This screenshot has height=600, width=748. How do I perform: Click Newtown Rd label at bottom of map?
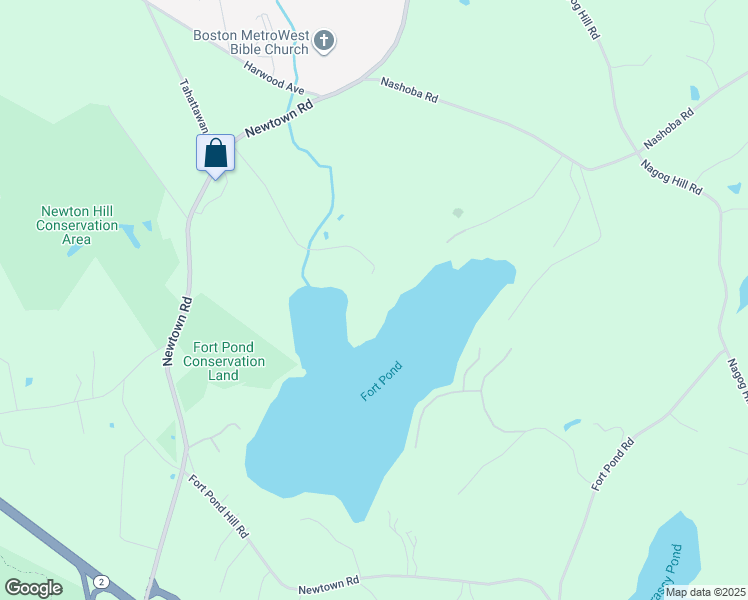329,585
